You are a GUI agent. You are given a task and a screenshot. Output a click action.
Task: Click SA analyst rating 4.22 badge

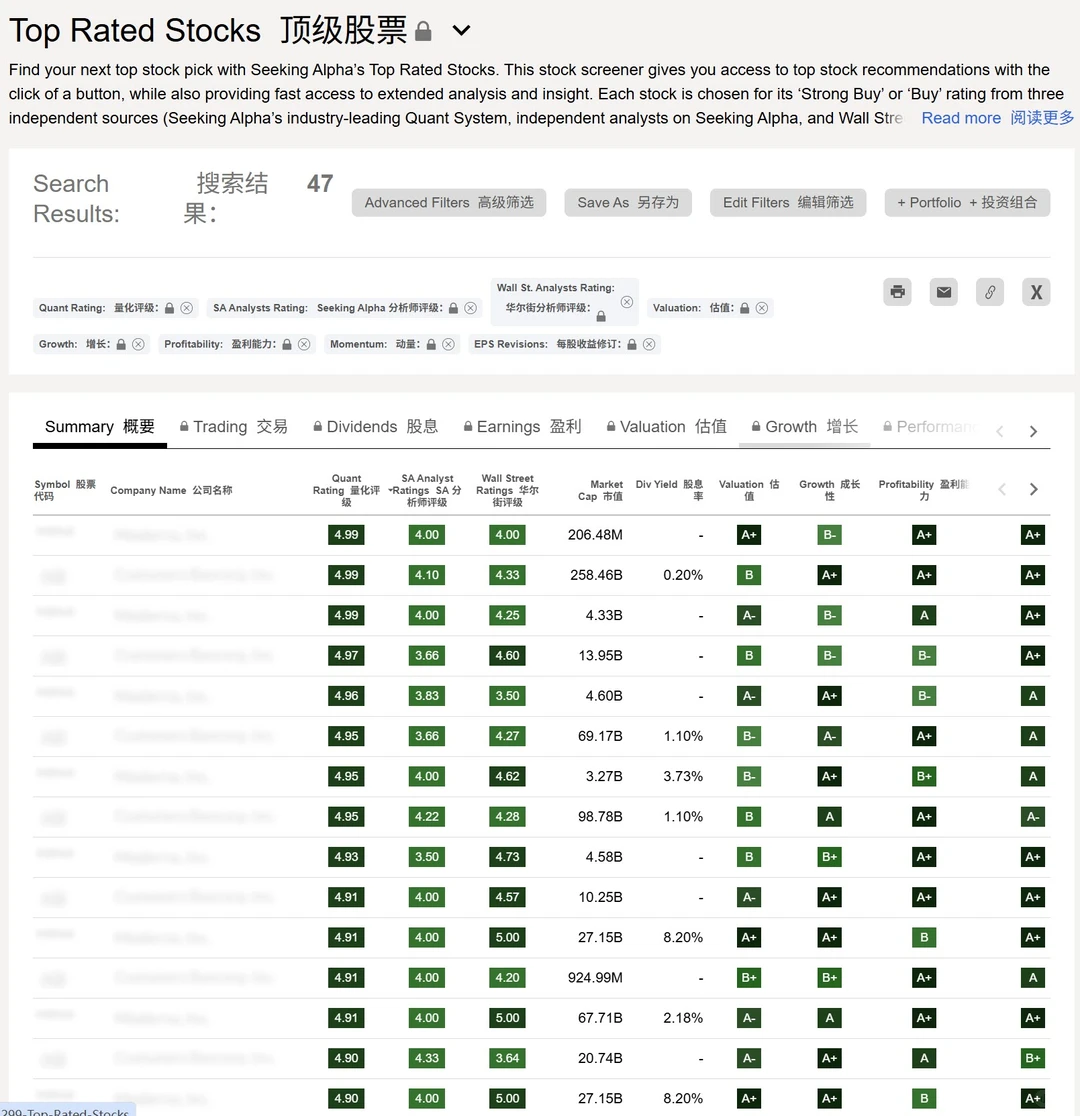click(x=426, y=816)
